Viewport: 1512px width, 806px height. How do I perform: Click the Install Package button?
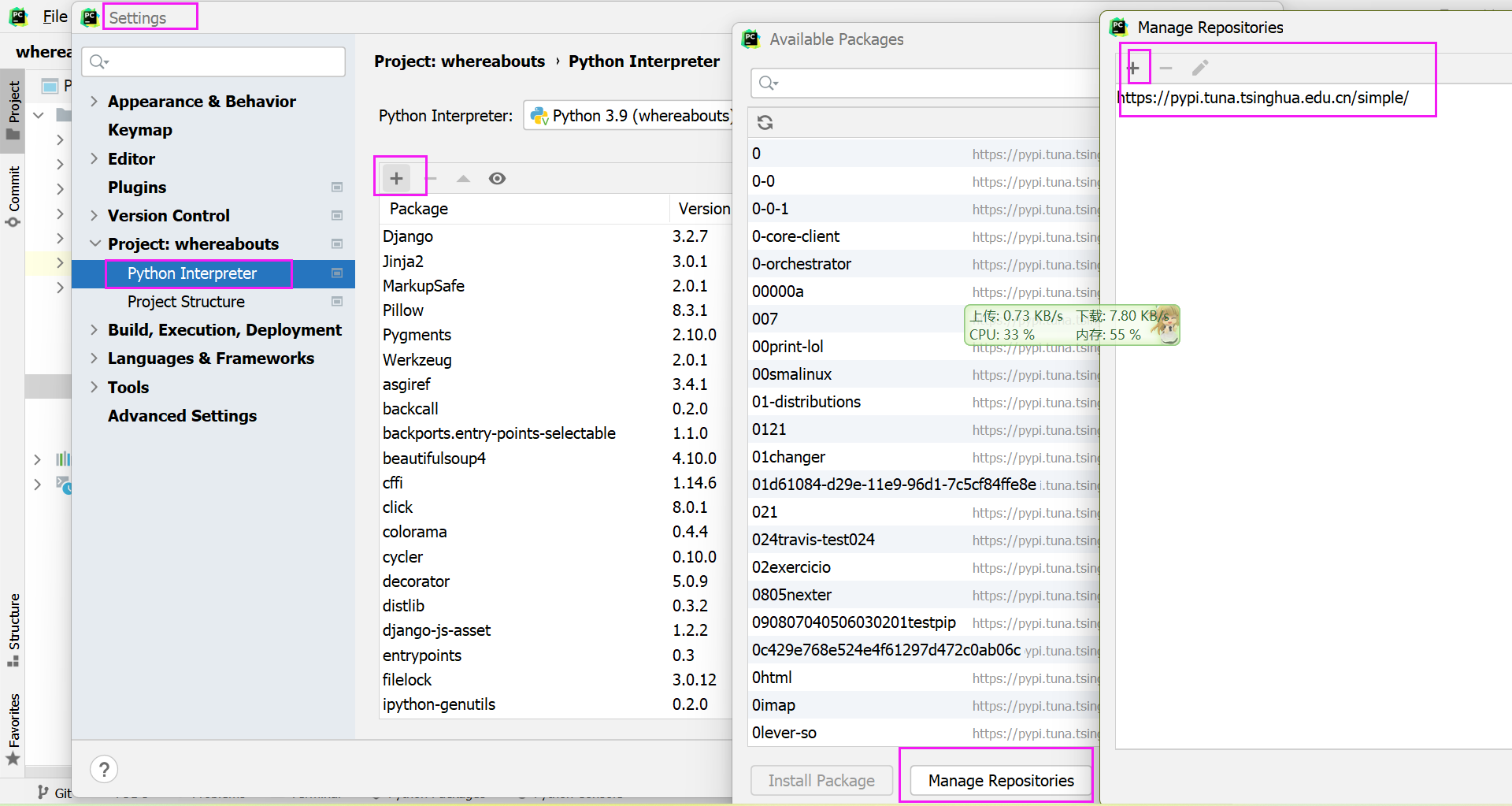[x=821, y=781]
